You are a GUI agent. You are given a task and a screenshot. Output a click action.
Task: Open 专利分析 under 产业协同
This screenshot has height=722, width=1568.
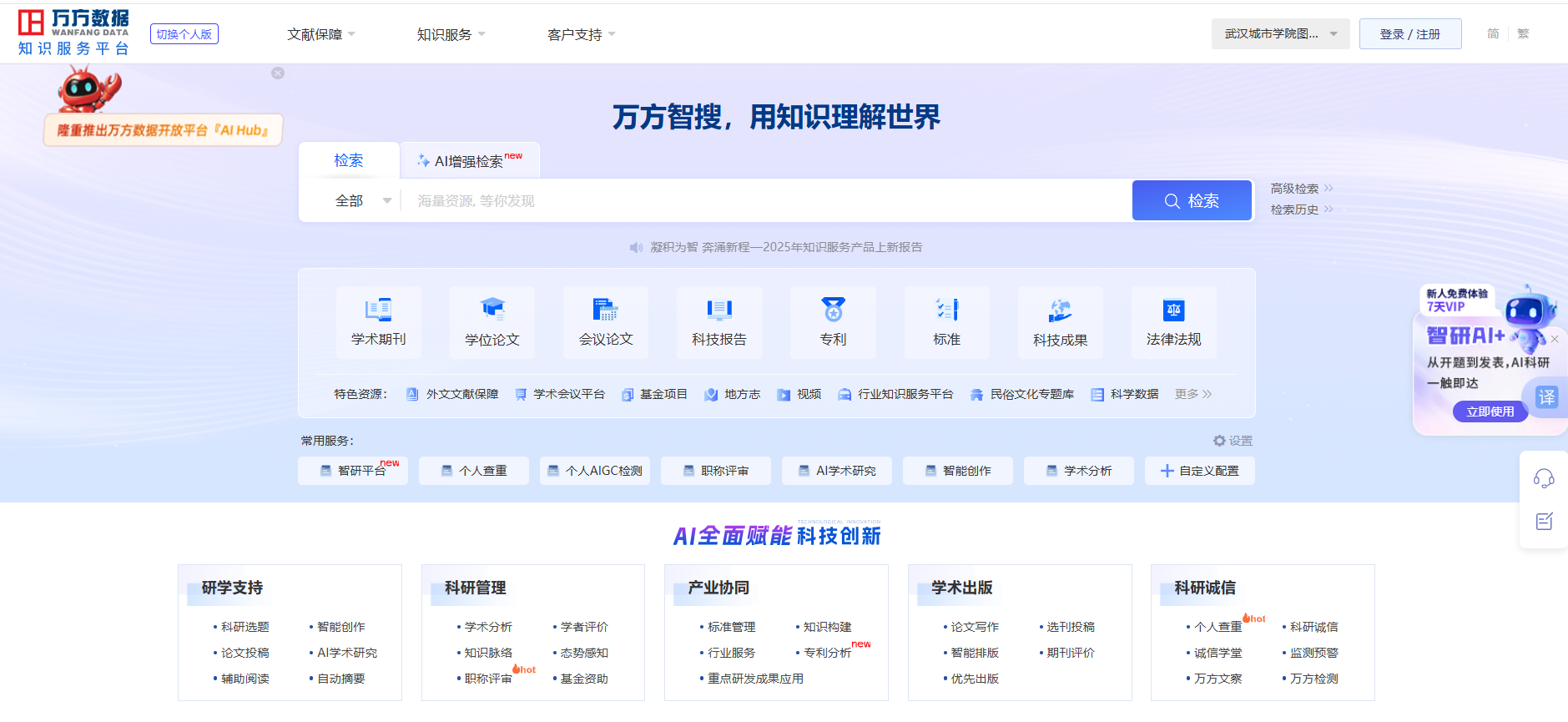point(828,653)
